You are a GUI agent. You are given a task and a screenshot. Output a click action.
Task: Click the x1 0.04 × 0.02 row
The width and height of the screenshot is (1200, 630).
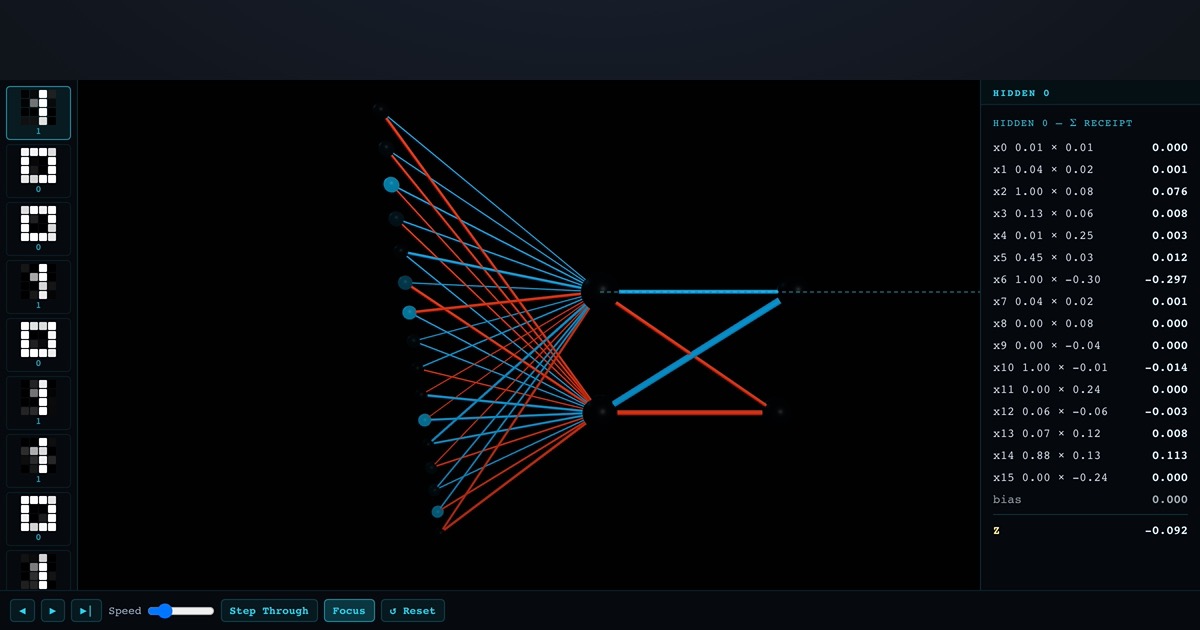1090,169
